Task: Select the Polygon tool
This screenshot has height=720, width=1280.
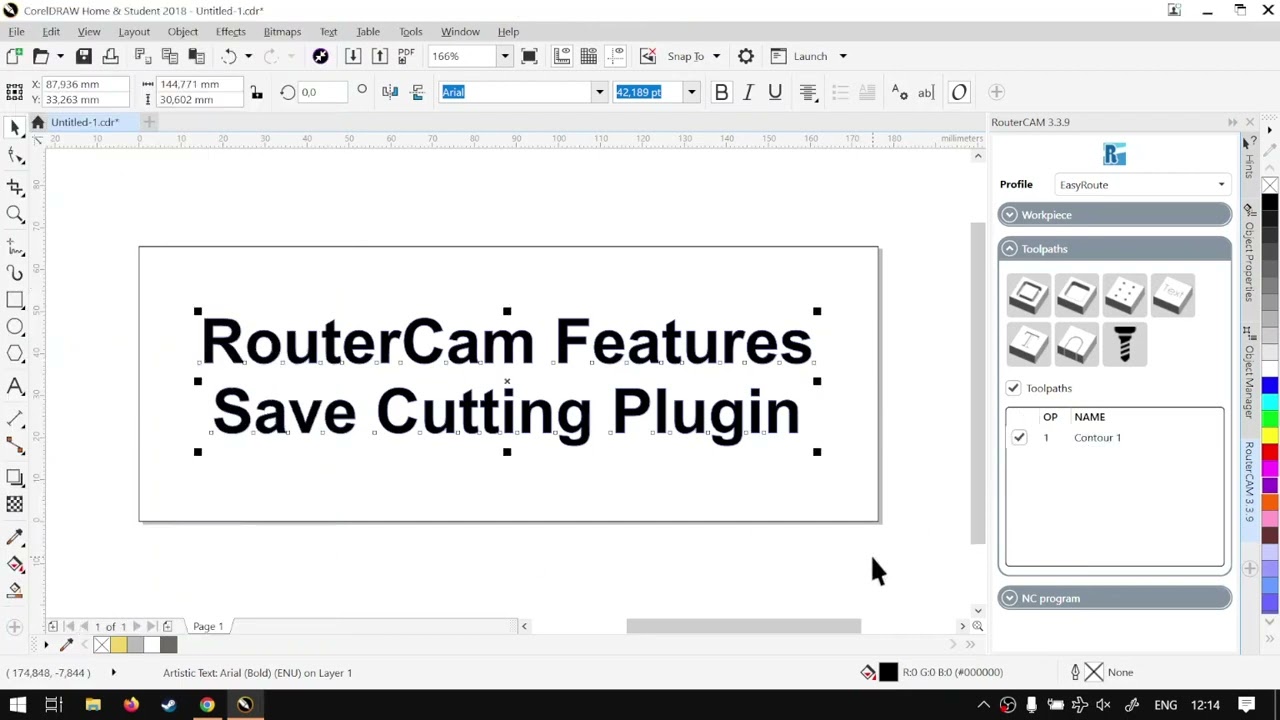Action: click(x=15, y=354)
